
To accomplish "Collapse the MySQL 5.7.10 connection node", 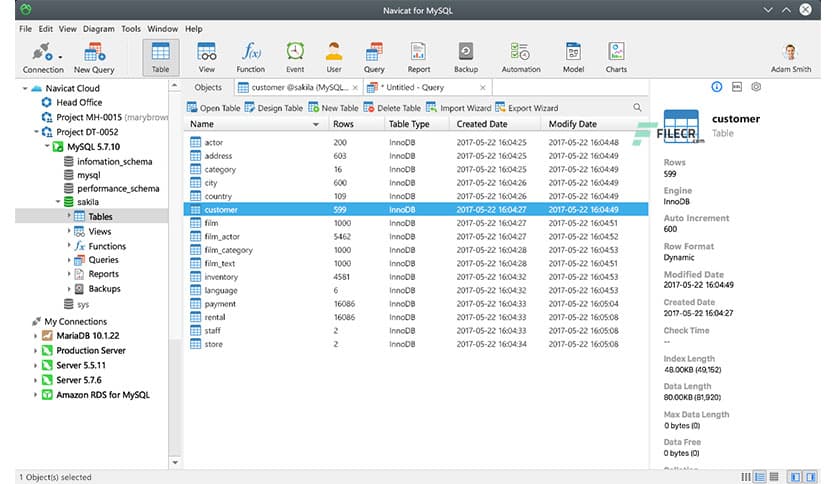I will [x=47, y=146].
